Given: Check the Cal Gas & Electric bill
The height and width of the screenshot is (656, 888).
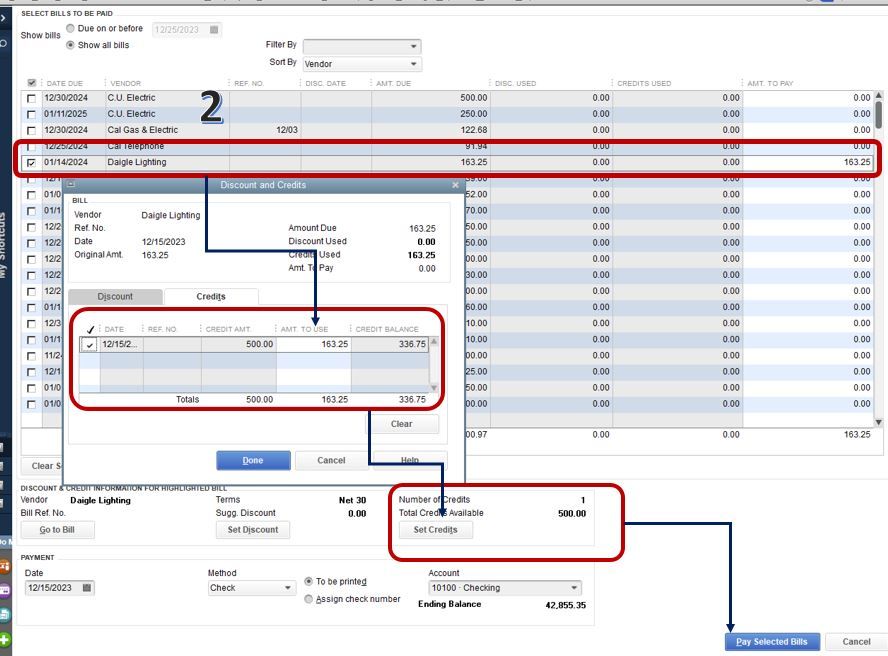Looking at the screenshot, I should click(x=31, y=130).
